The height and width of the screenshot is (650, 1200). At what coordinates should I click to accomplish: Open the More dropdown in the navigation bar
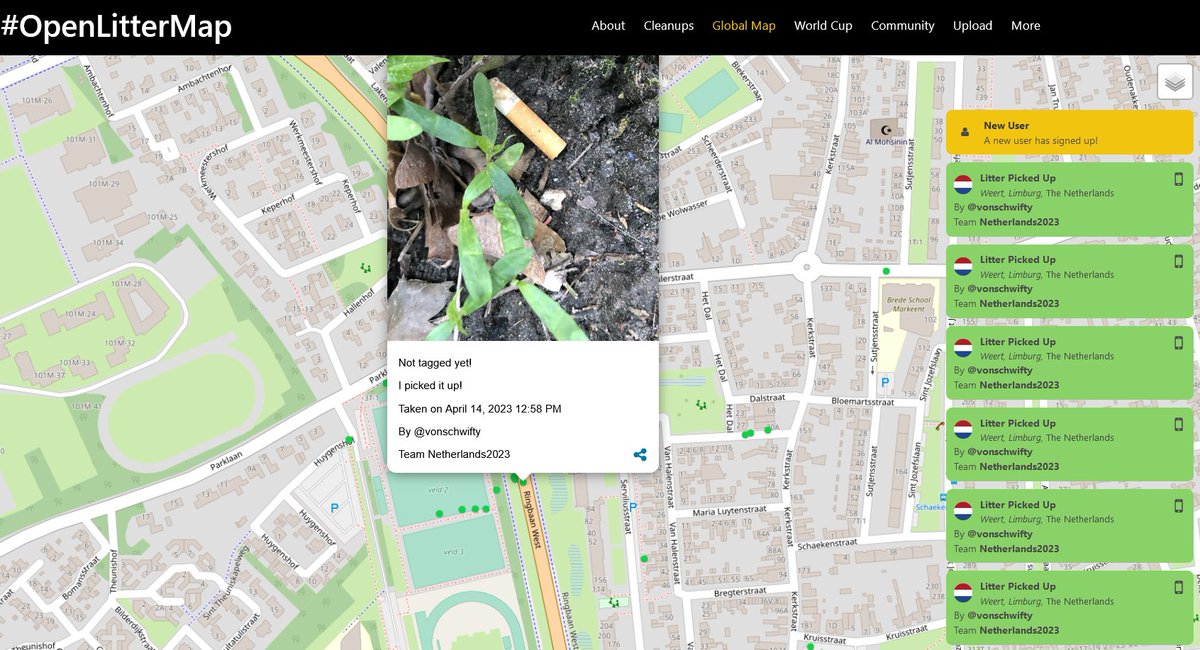click(1025, 26)
